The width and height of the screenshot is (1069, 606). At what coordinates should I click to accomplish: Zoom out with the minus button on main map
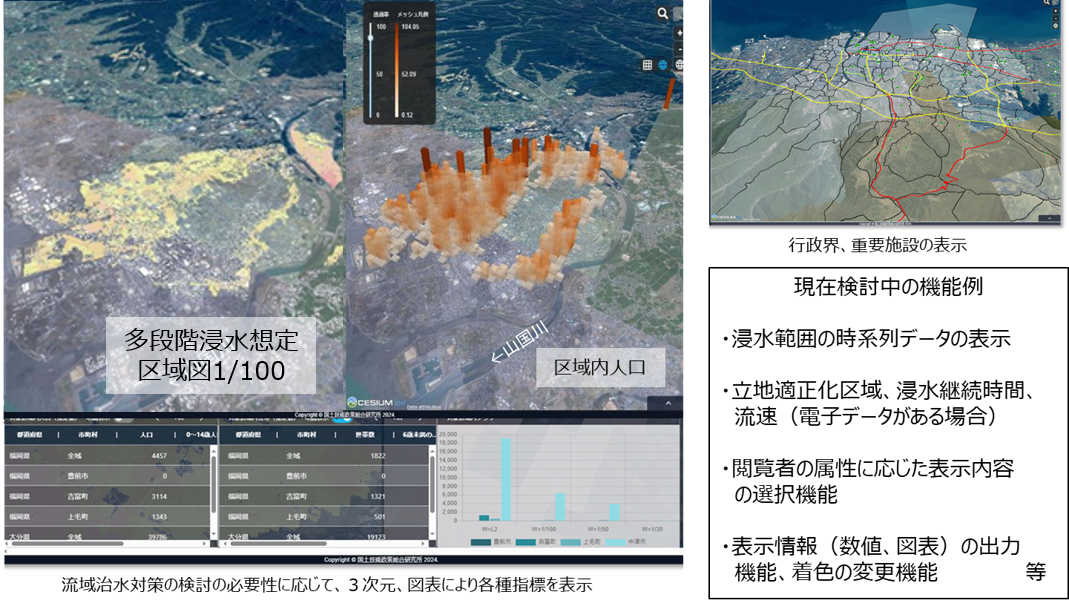(679, 48)
